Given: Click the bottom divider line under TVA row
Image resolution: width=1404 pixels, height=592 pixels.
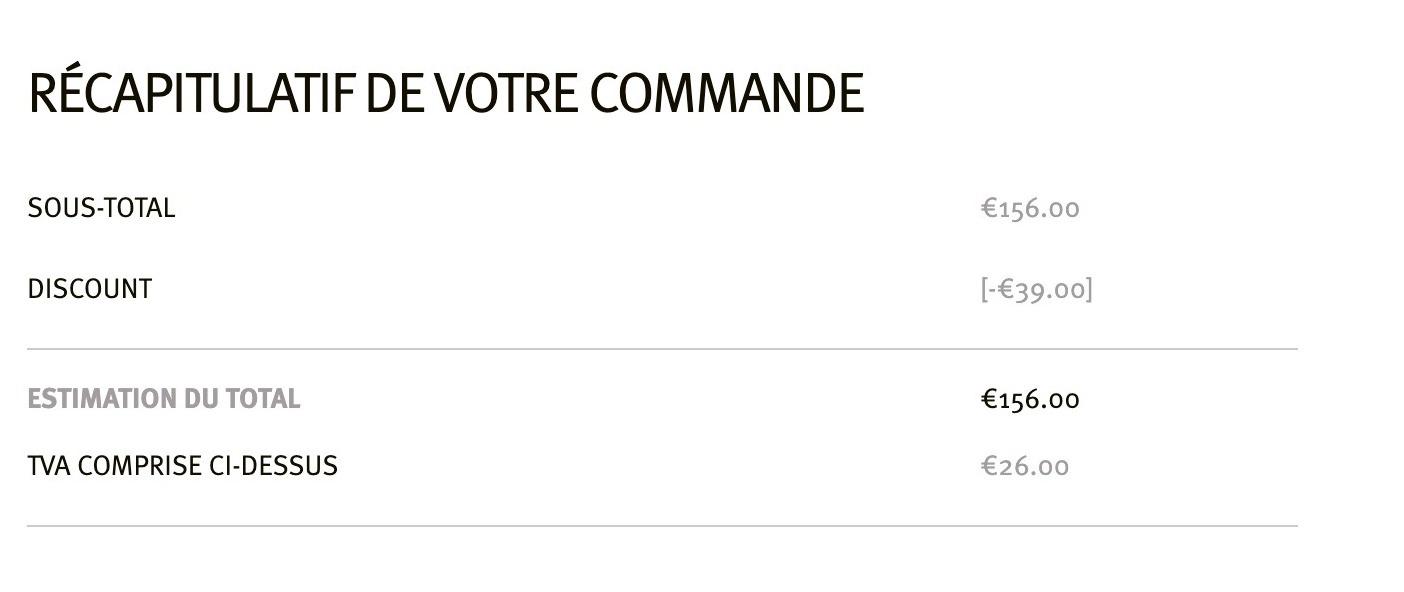Looking at the screenshot, I should pyautogui.click(x=662, y=526).
